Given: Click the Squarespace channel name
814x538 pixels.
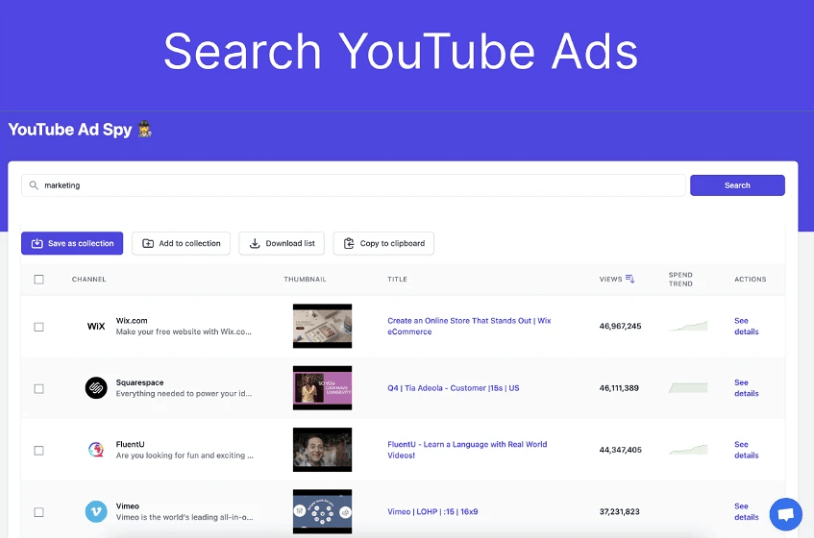Looking at the screenshot, I should [x=140, y=382].
